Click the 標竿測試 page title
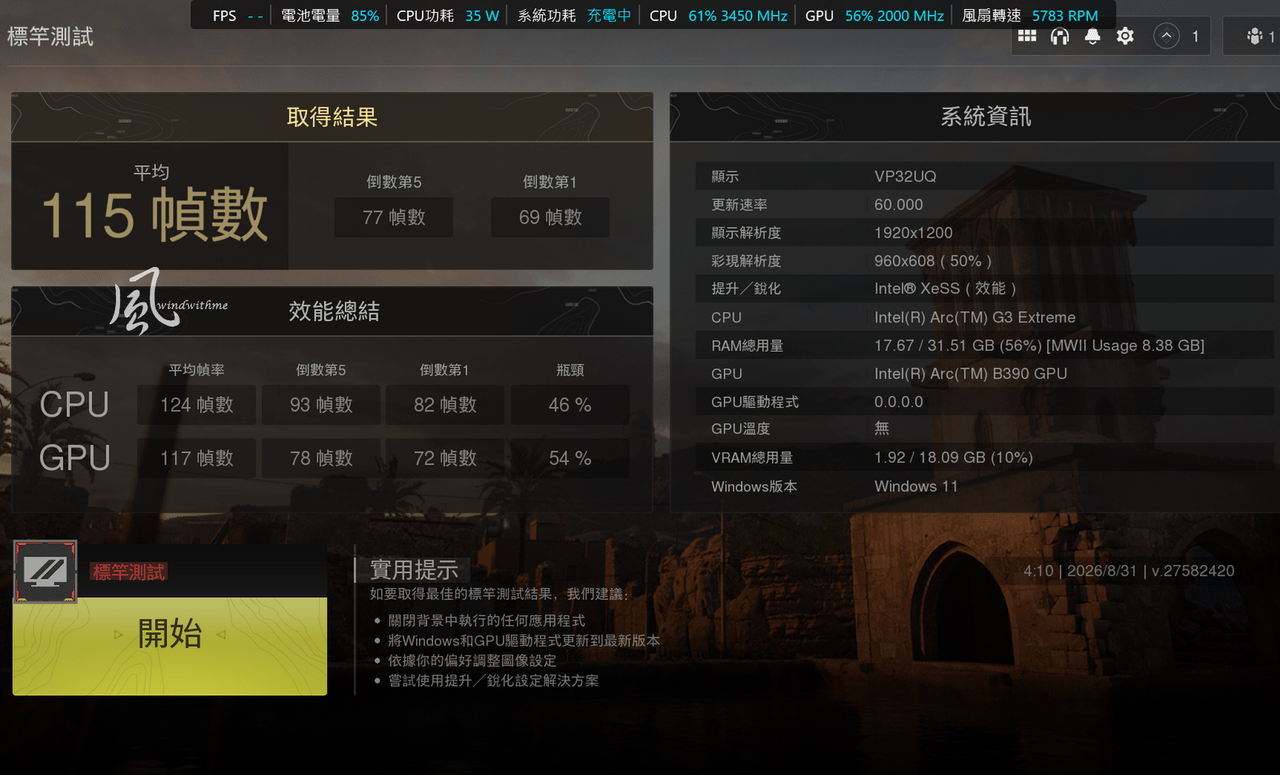Viewport: 1280px width, 775px height. pos(50,37)
